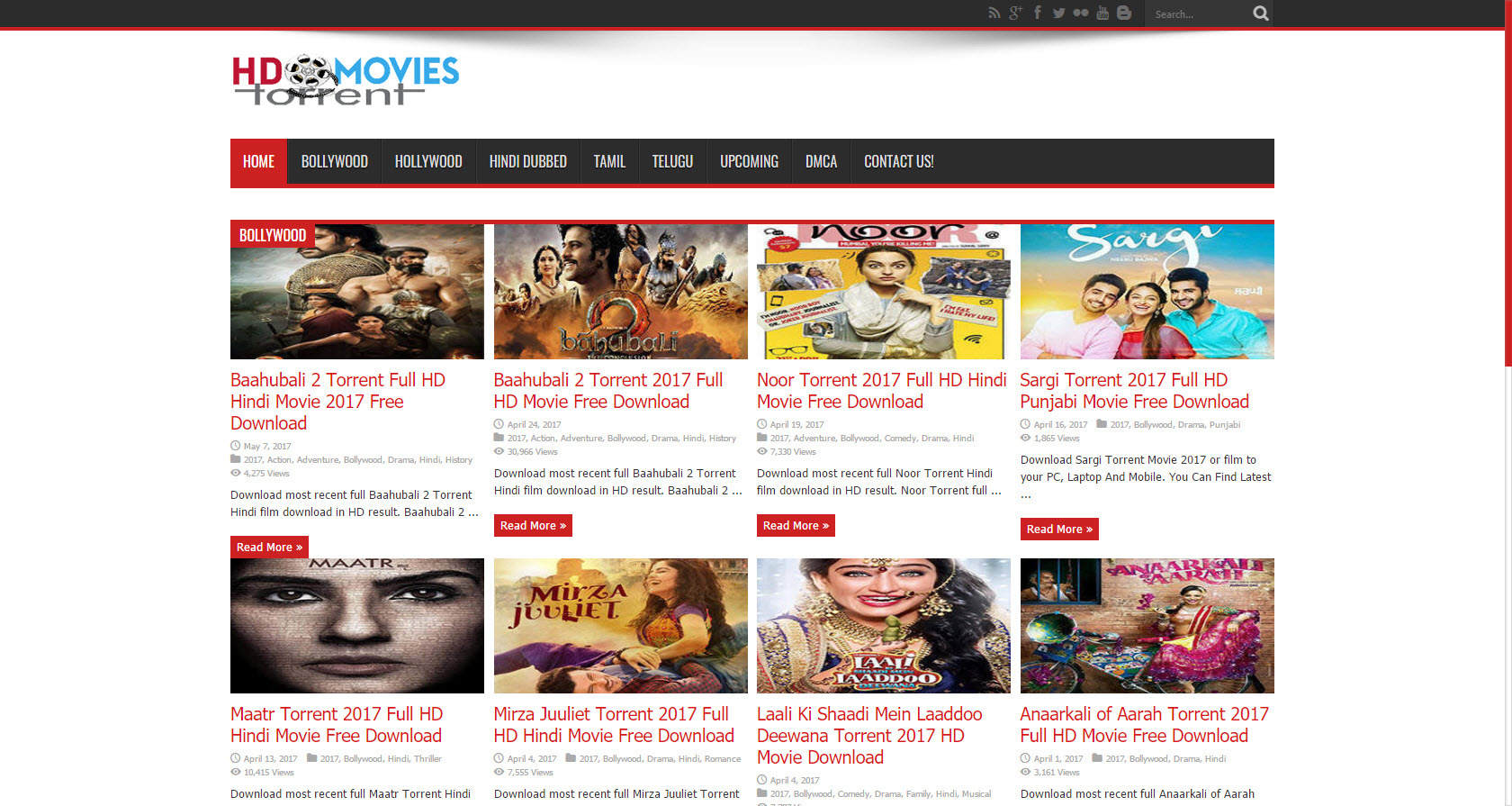1512x806 pixels.
Task: Select the Hindi Dubbed menu item
Action: pos(527,162)
